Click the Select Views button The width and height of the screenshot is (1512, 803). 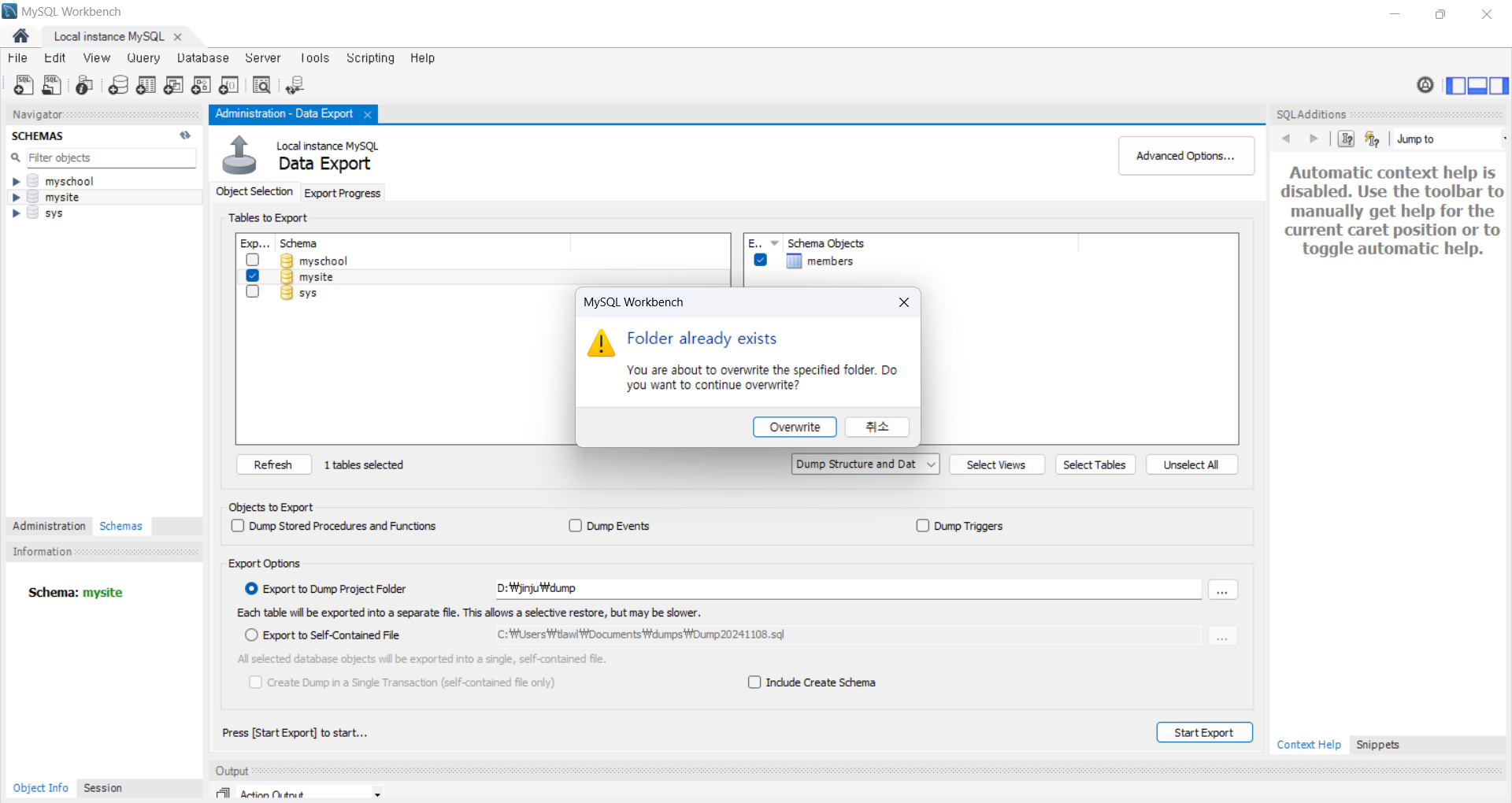[996, 465]
